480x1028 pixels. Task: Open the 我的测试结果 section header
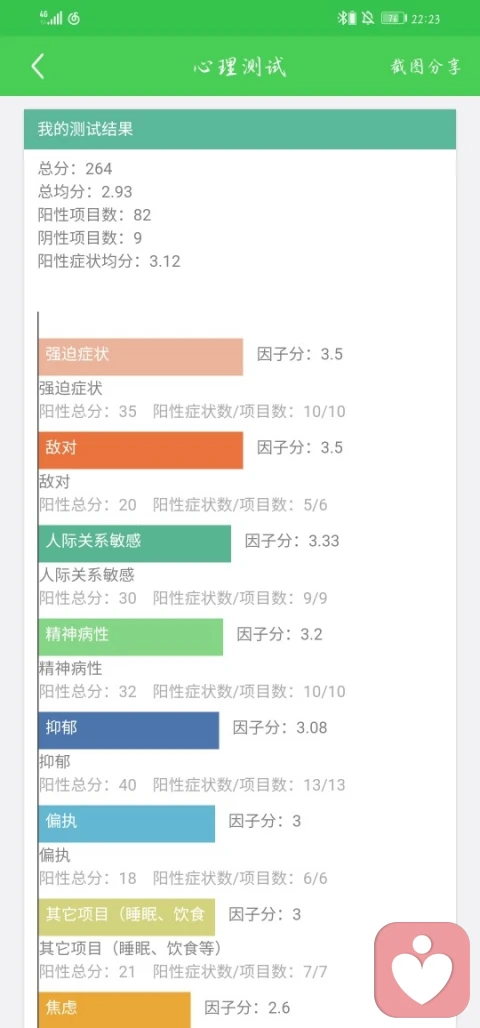tap(240, 129)
